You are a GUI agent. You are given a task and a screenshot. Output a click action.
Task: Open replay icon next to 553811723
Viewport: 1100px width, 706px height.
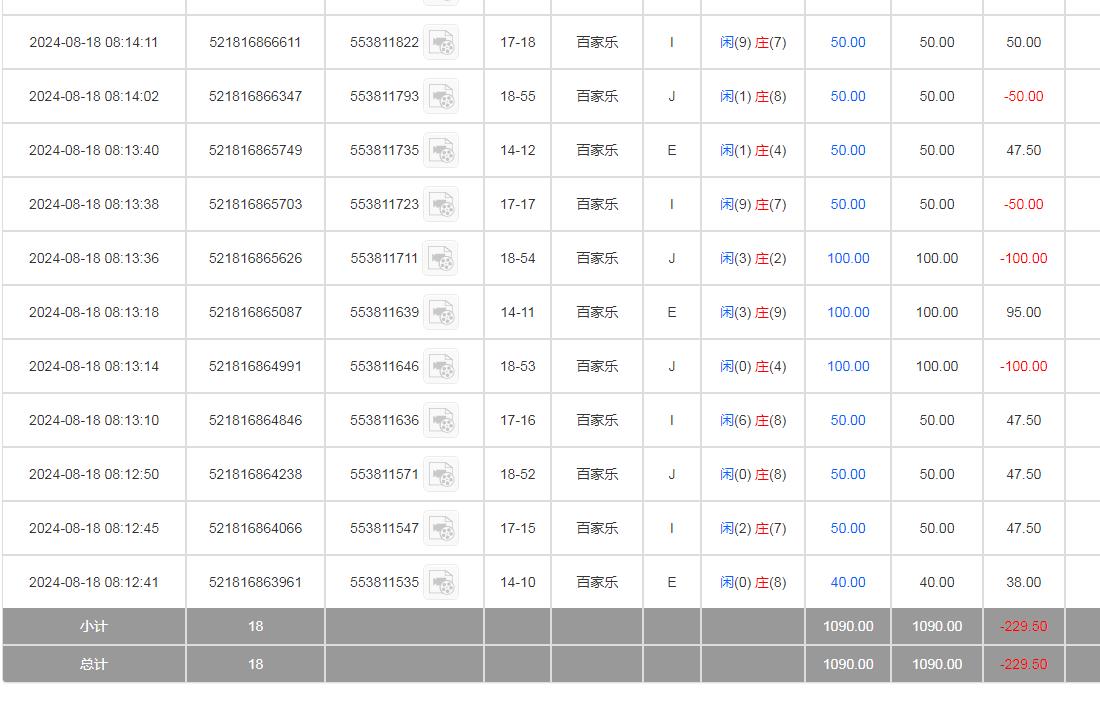(x=441, y=205)
